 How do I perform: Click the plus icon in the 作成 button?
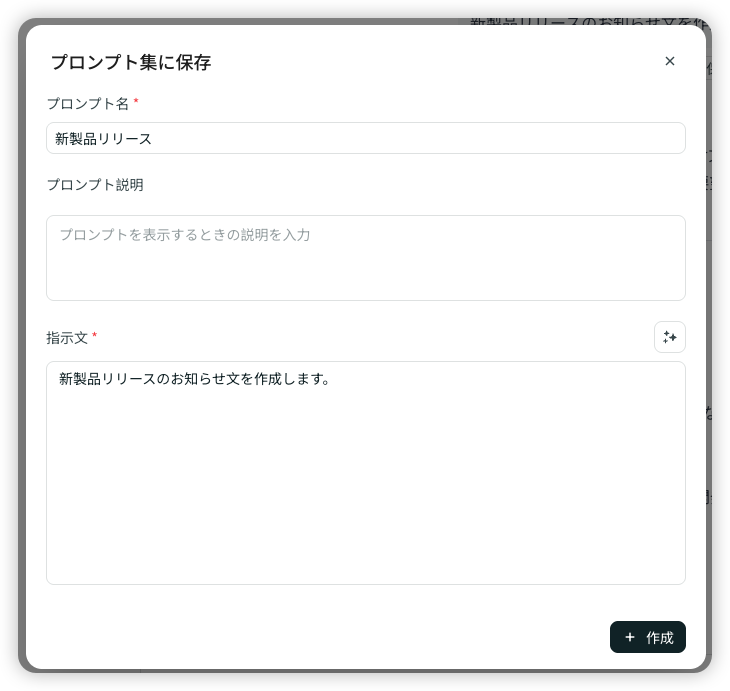pyautogui.click(x=630, y=637)
